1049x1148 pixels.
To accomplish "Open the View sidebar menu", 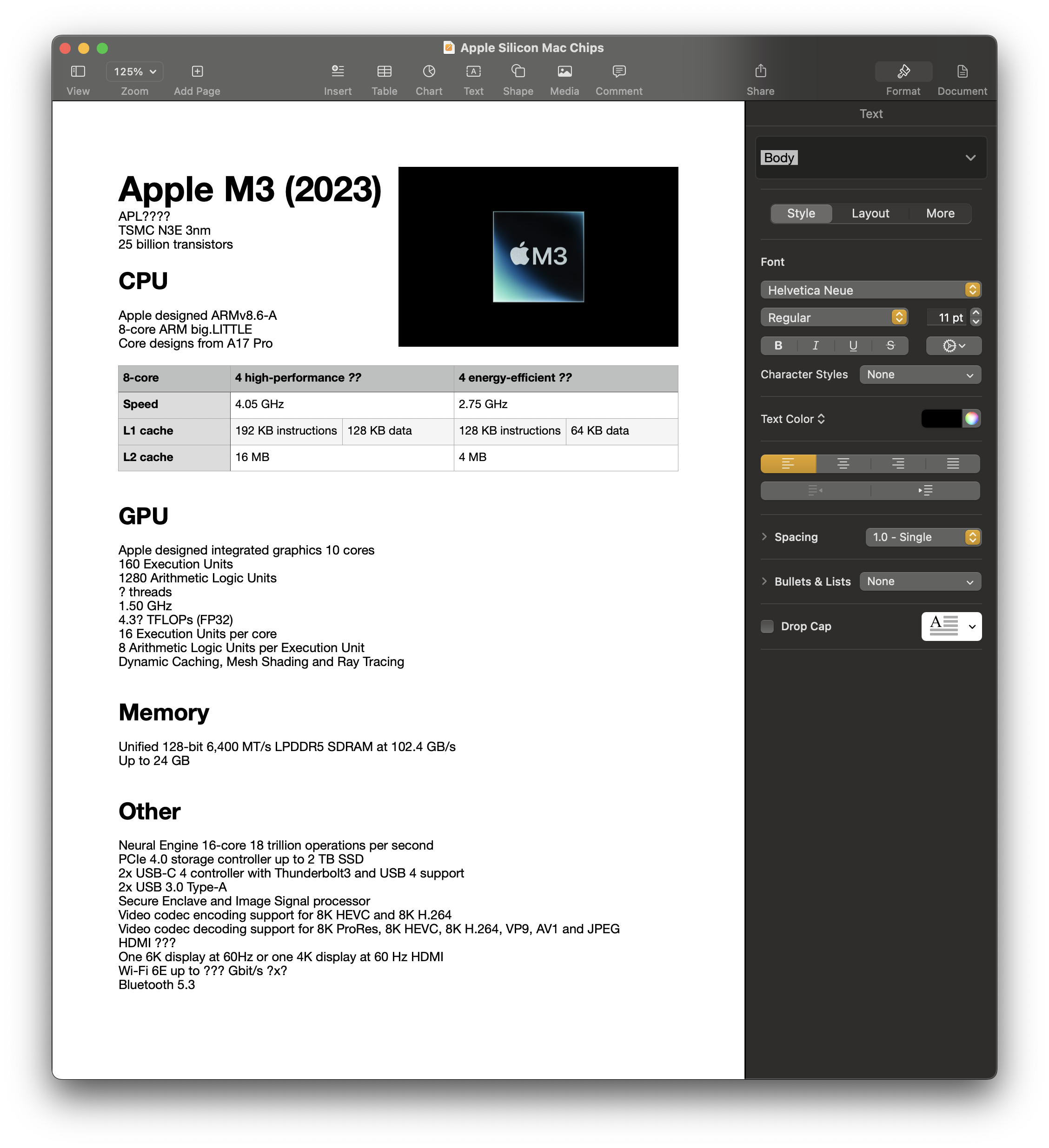I will point(78,72).
